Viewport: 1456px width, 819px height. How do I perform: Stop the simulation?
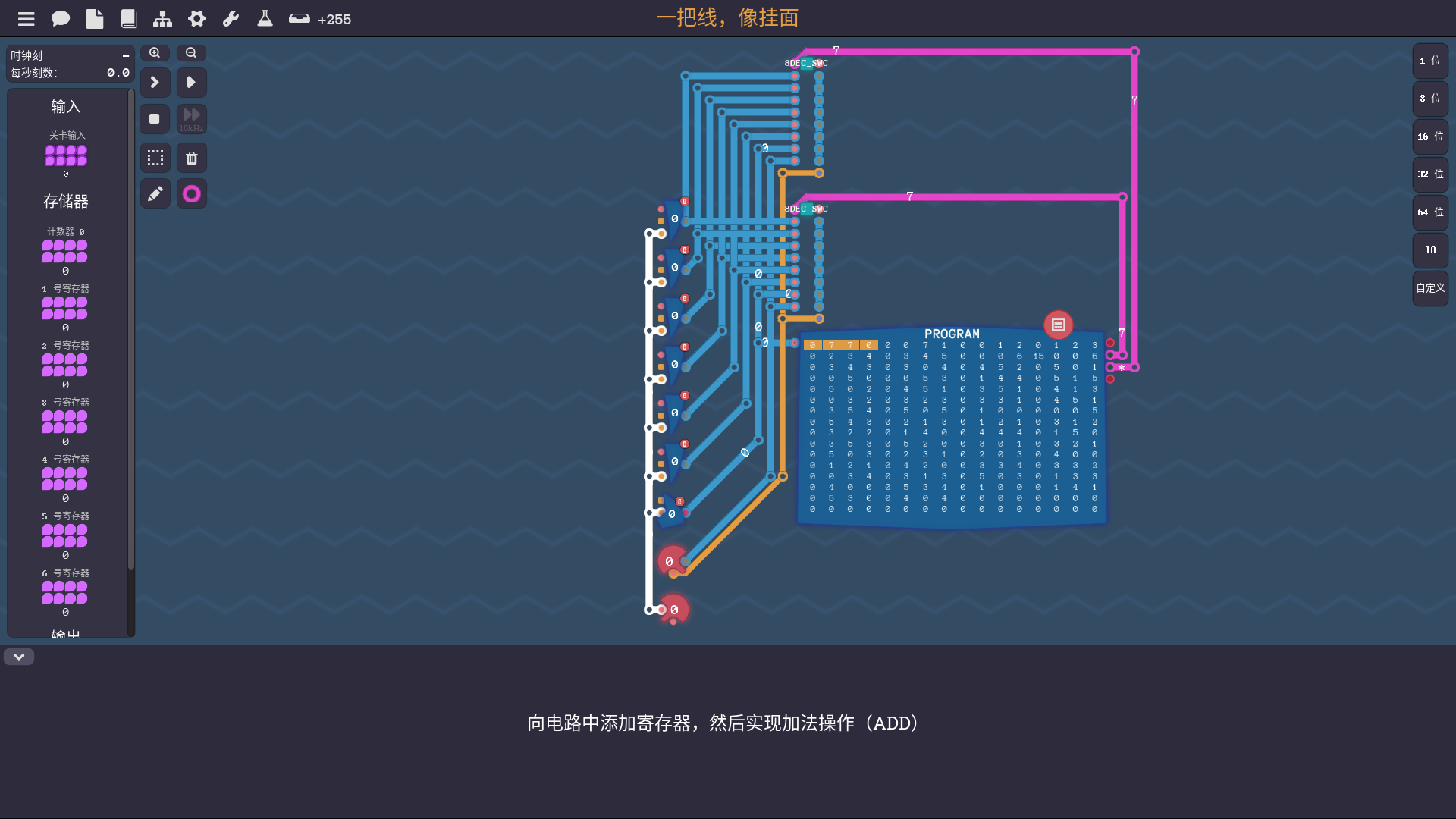point(155,119)
